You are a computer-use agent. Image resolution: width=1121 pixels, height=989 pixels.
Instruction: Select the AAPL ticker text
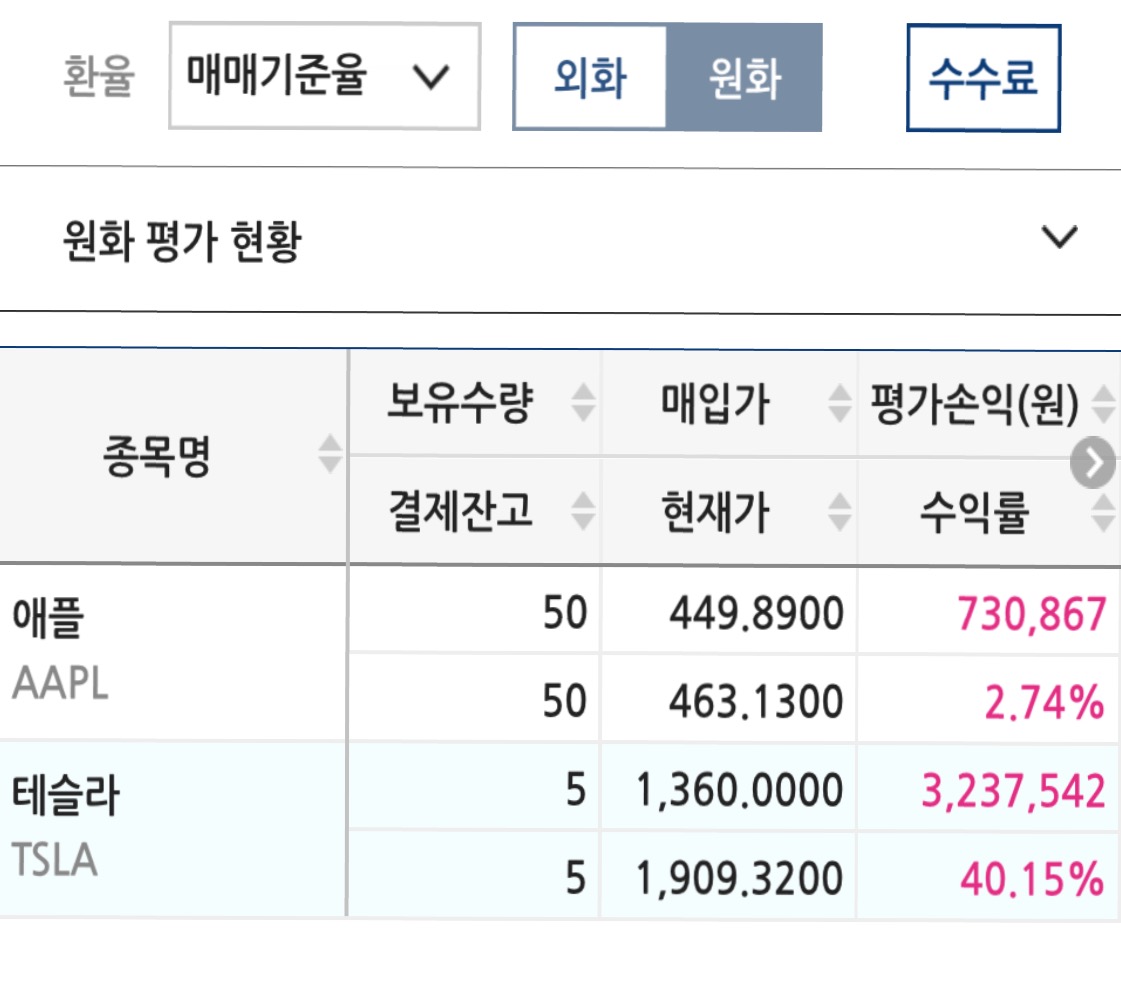point(60,683)
